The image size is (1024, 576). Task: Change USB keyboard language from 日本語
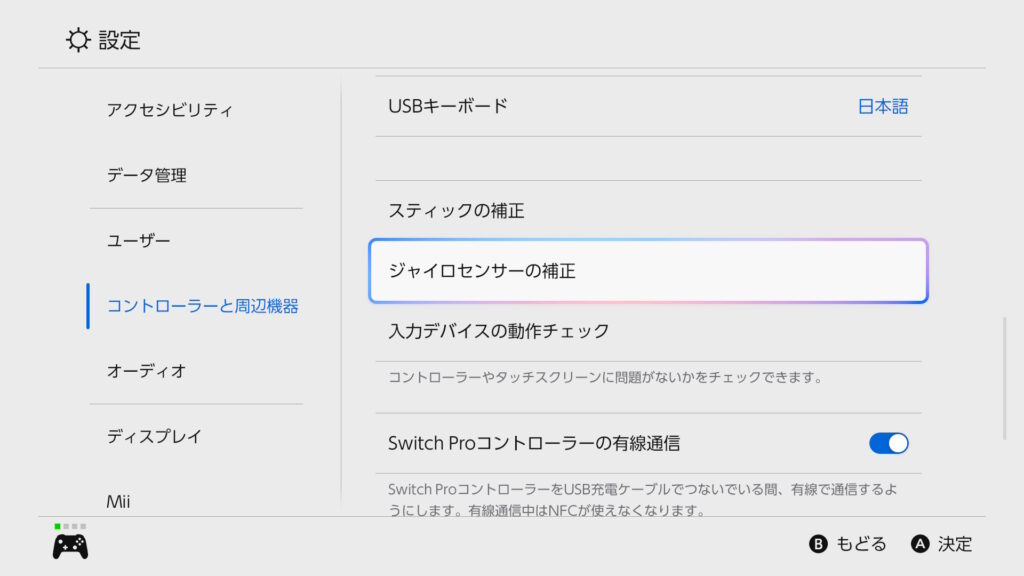(x=882, y=106)
